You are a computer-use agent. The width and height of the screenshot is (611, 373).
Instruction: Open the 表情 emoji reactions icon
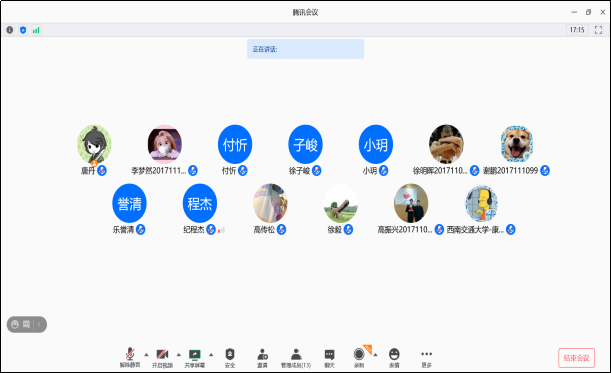[394, 358]
